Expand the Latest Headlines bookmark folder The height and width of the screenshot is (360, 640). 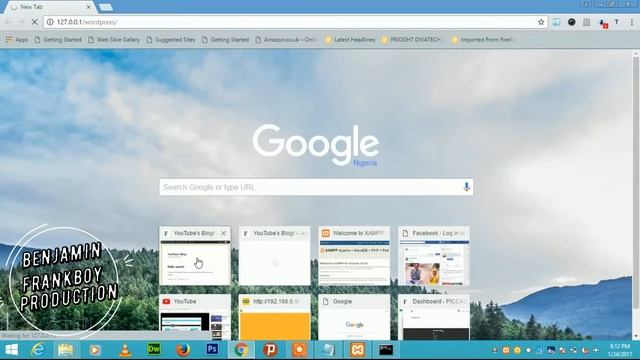point(350,40)
